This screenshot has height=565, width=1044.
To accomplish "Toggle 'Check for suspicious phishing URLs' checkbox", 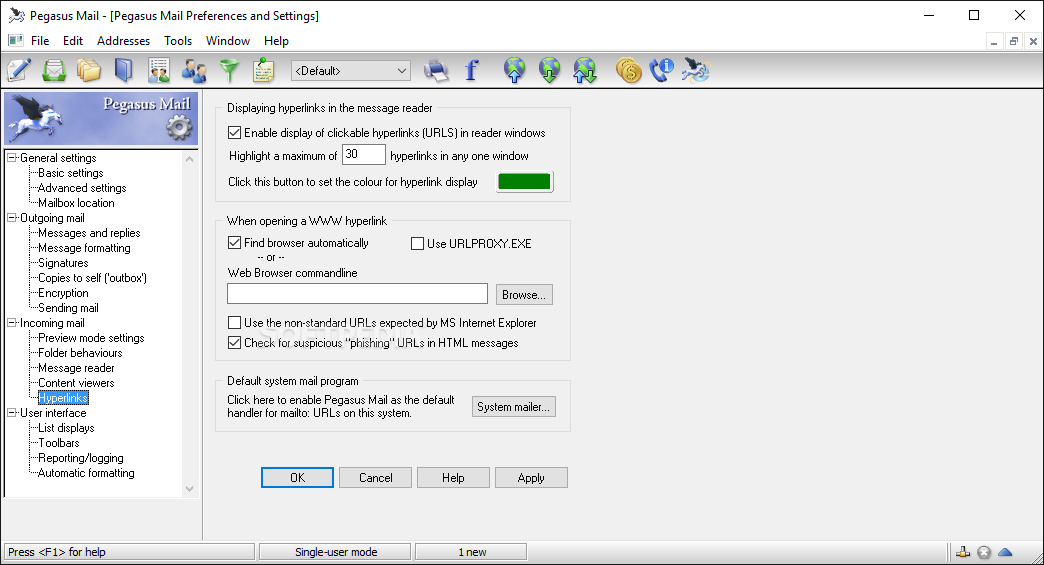I will click(x=234, y=343).
